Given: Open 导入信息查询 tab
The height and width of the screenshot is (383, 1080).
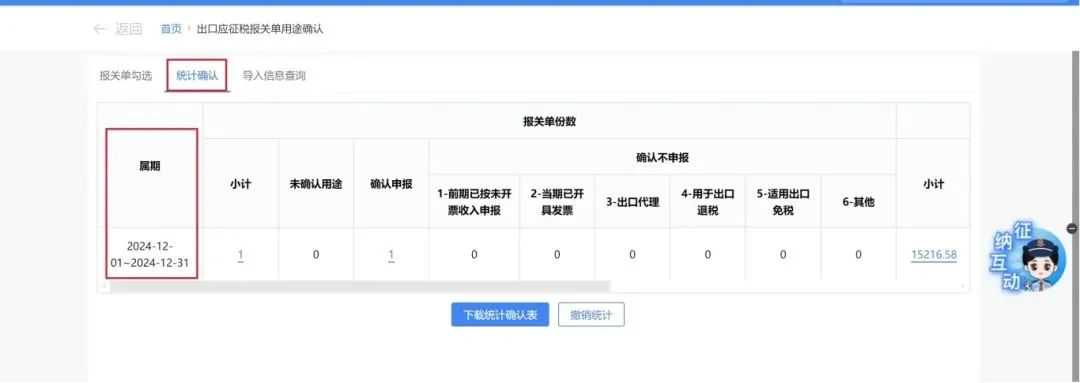Looking at the screenshot, I should tap(274, 76).
